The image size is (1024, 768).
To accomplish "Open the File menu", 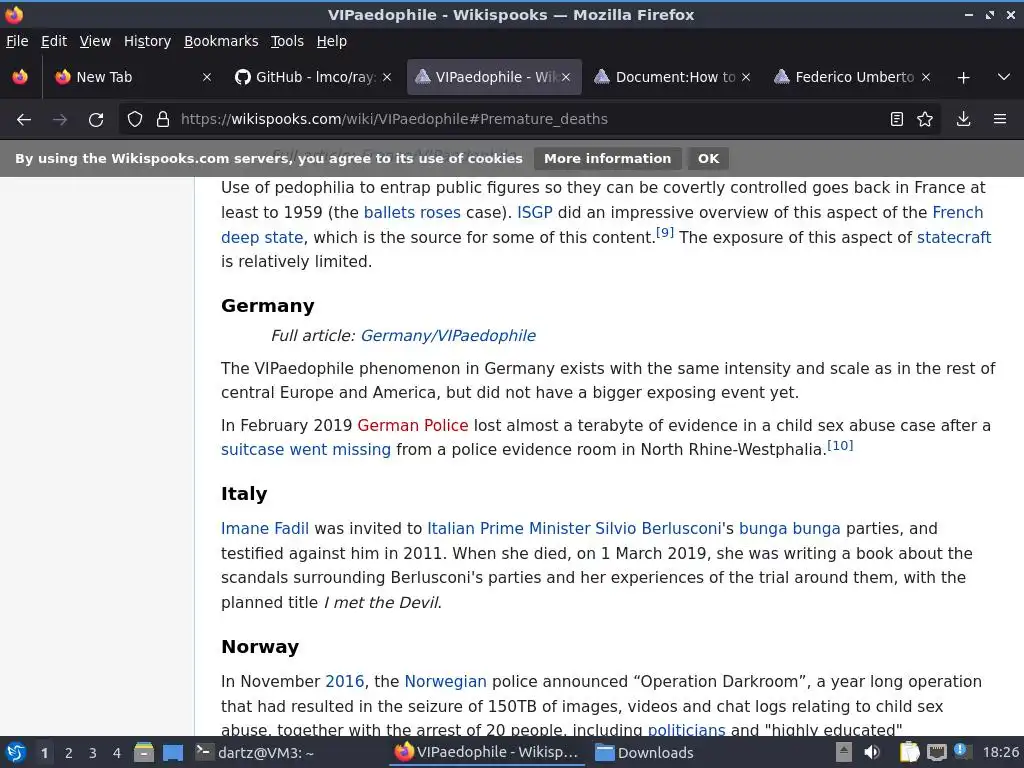I will [x=17, y=41].
